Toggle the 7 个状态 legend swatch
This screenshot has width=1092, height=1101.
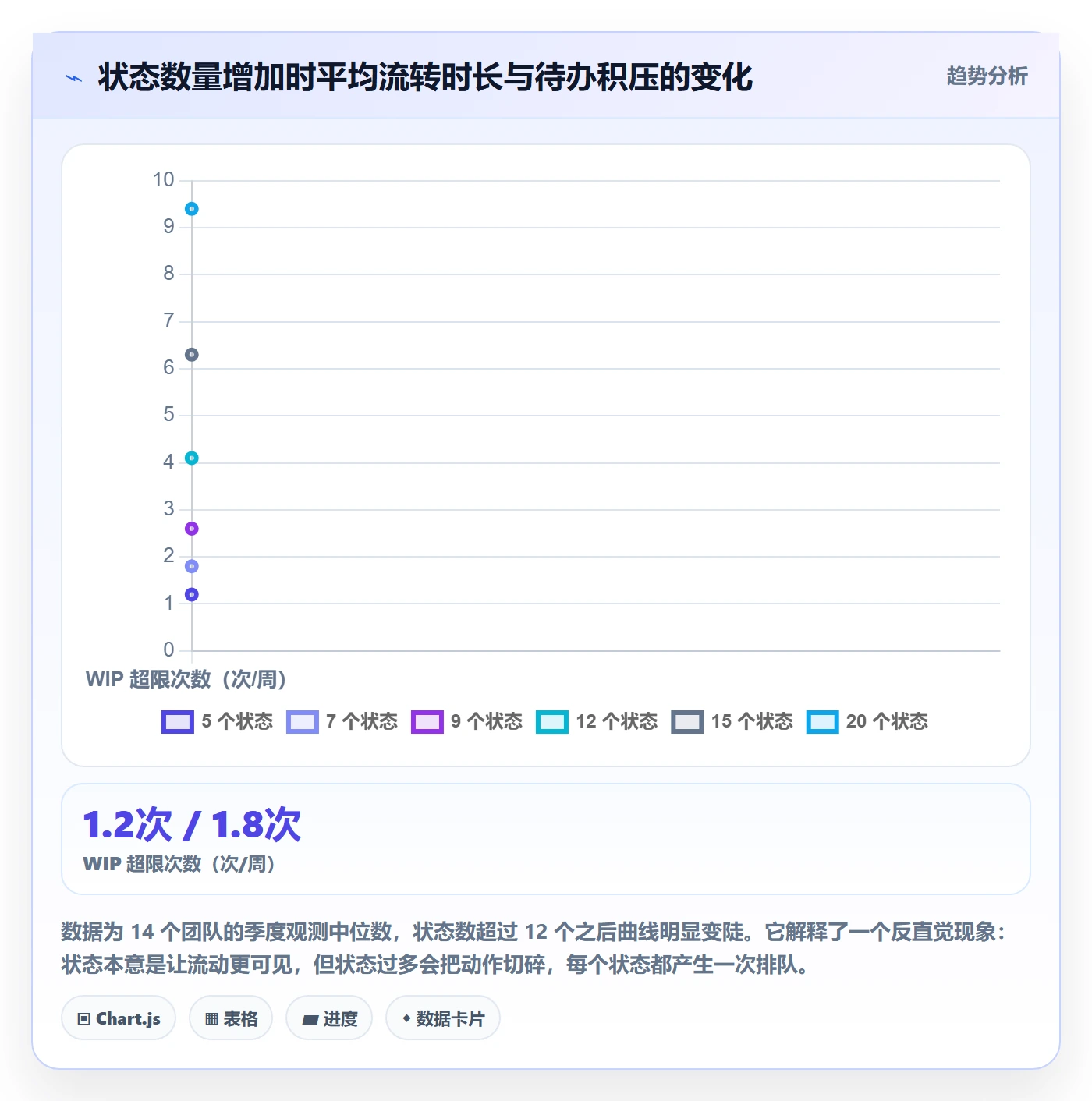point(303,722)
